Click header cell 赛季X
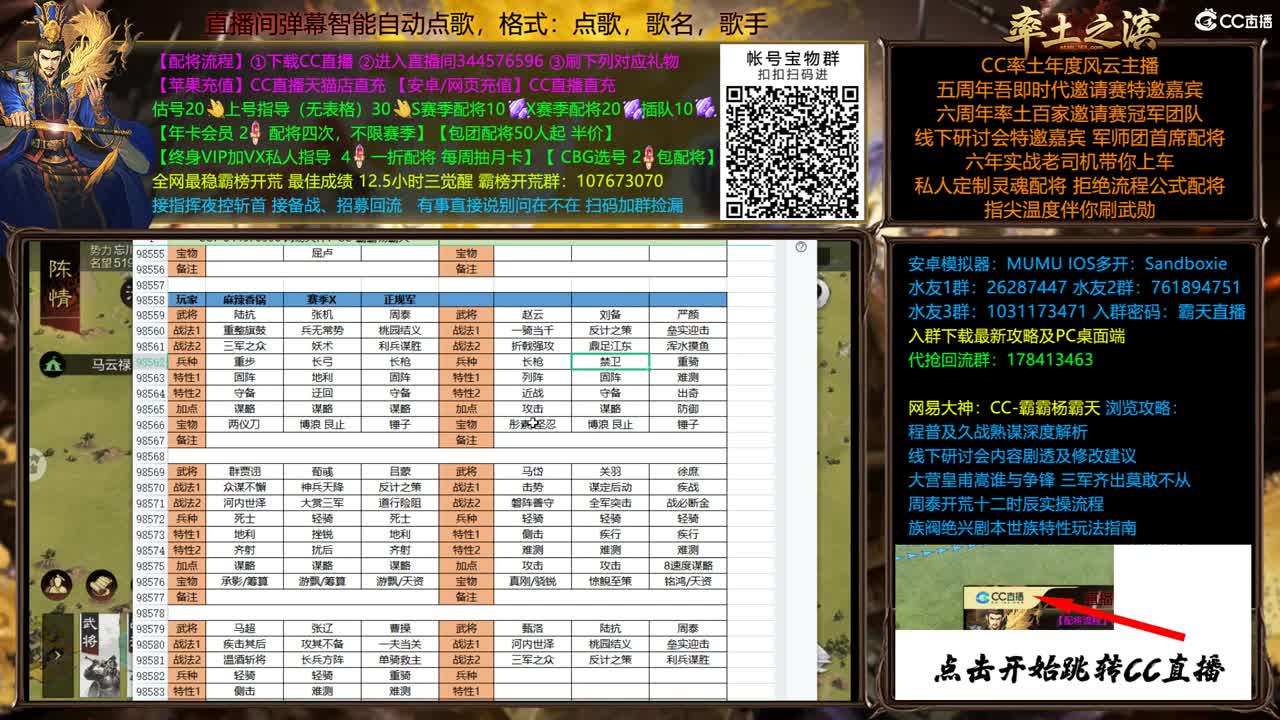Viewport: 1280px width, 720px height. pyautogui.click(x=322, y=300)
